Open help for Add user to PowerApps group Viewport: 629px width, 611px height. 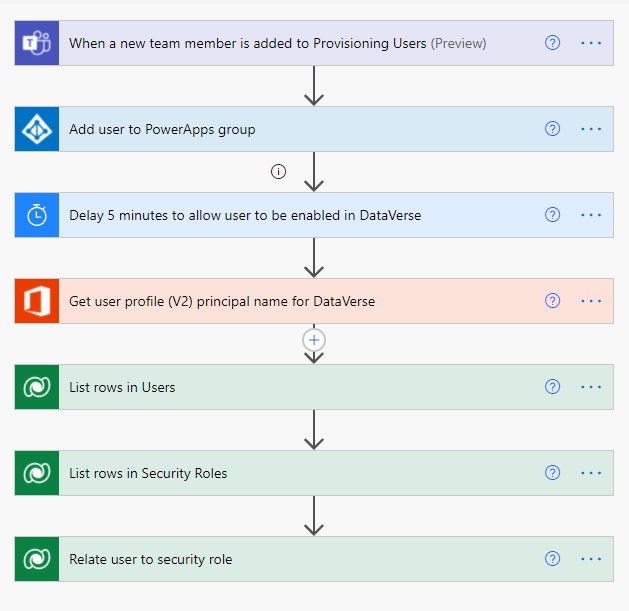pos(552,129)
